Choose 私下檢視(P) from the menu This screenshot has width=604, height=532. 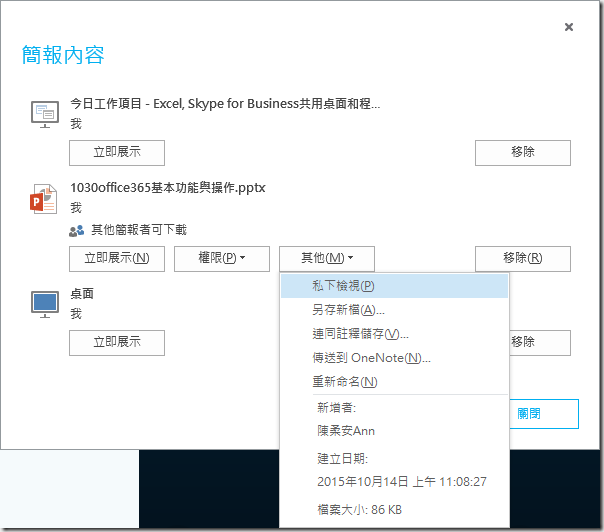[343, 286]
